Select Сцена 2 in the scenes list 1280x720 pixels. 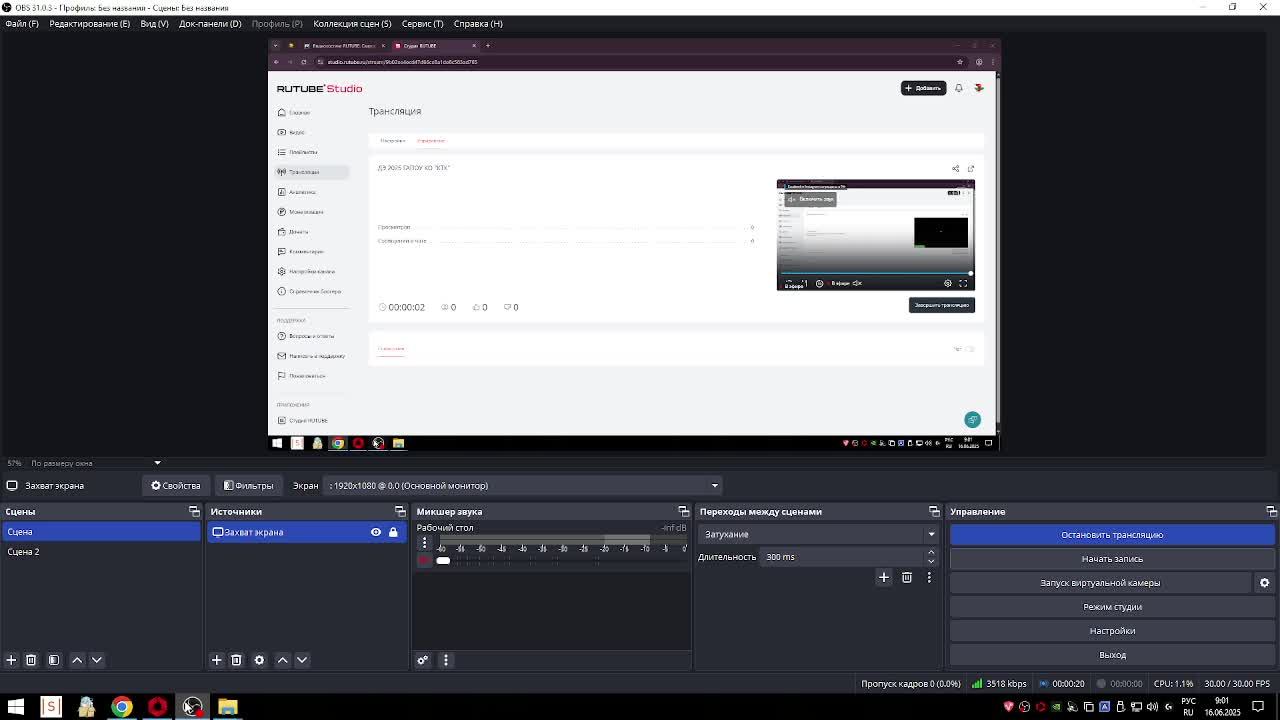(x=100, y=552)
